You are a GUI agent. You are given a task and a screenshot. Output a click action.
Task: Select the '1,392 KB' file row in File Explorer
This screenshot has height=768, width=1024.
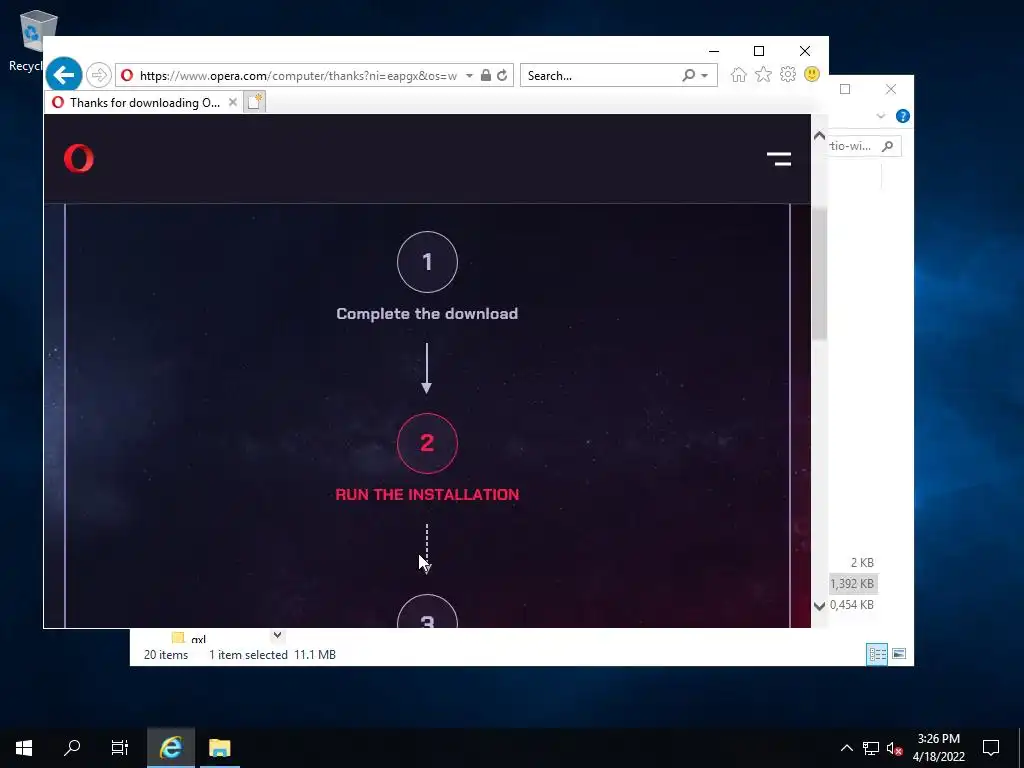pos(852,584)
